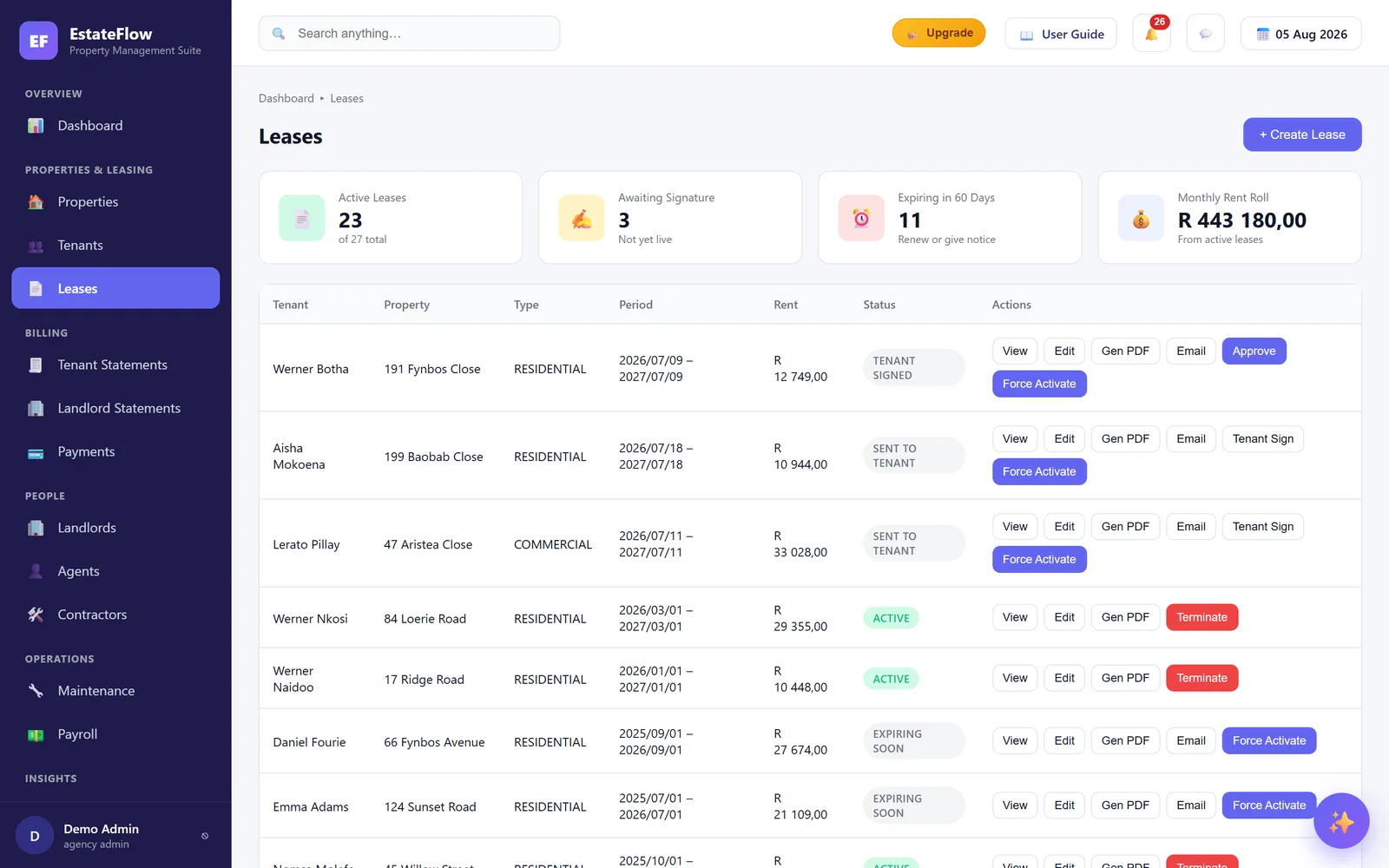
Task: Generate PDF for Werner Naidoo's lease
Action: coord(1125,678)
